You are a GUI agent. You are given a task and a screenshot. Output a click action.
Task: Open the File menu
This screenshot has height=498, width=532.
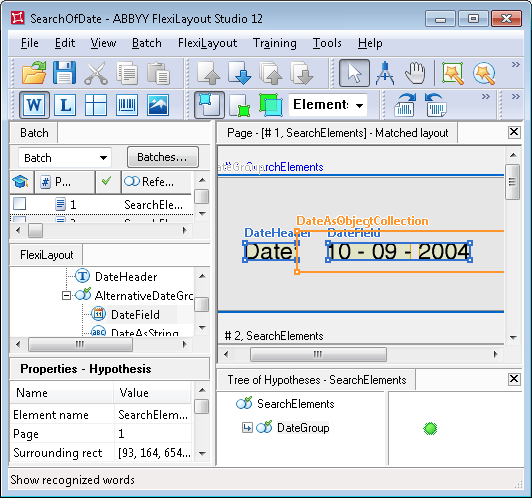point(30,43)
